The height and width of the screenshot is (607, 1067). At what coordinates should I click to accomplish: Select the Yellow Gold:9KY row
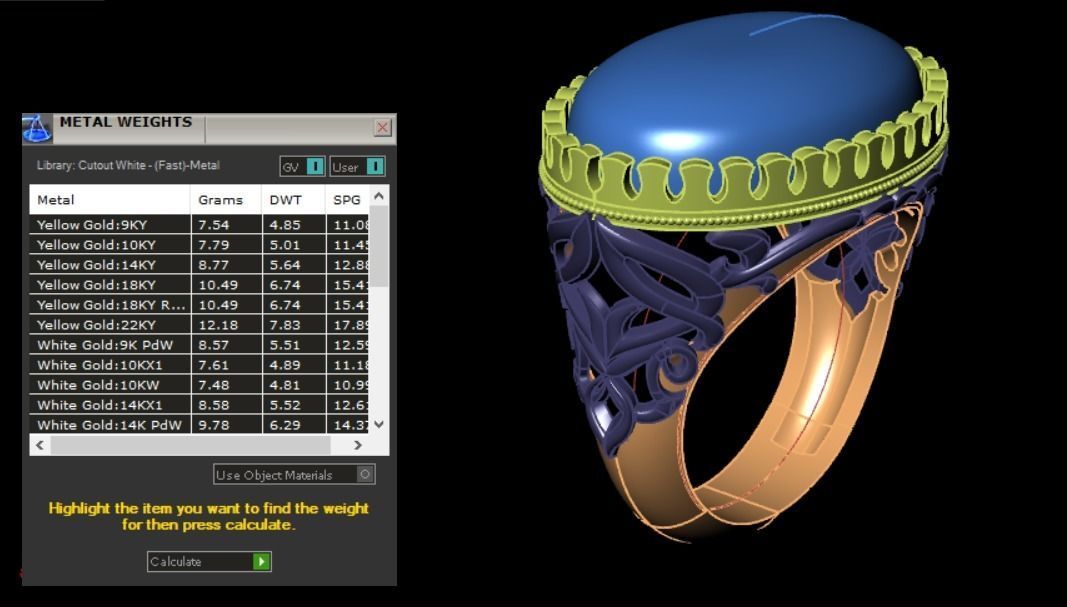(199, 225)
